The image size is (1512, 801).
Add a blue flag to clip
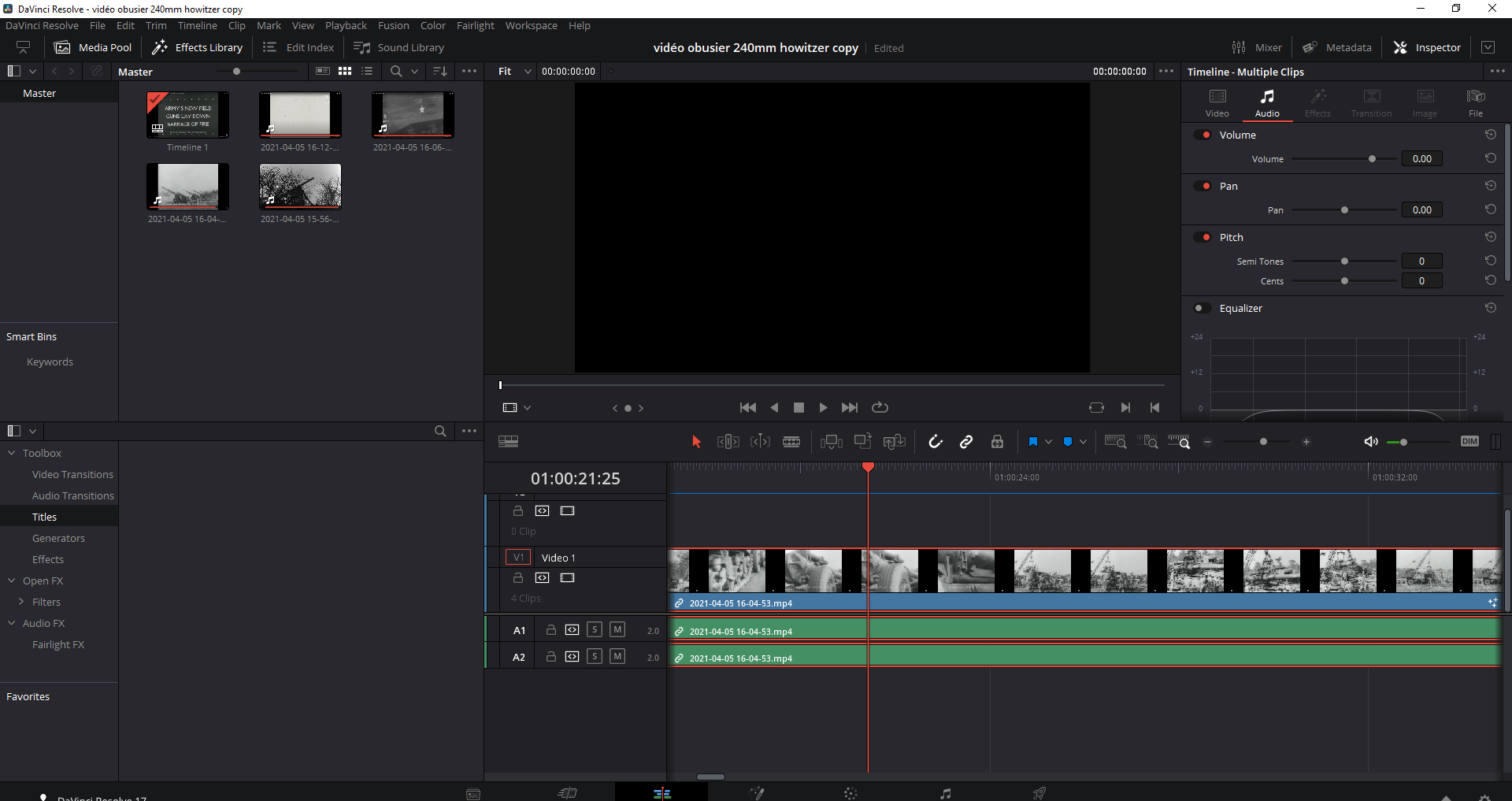tap(1032, 442)
